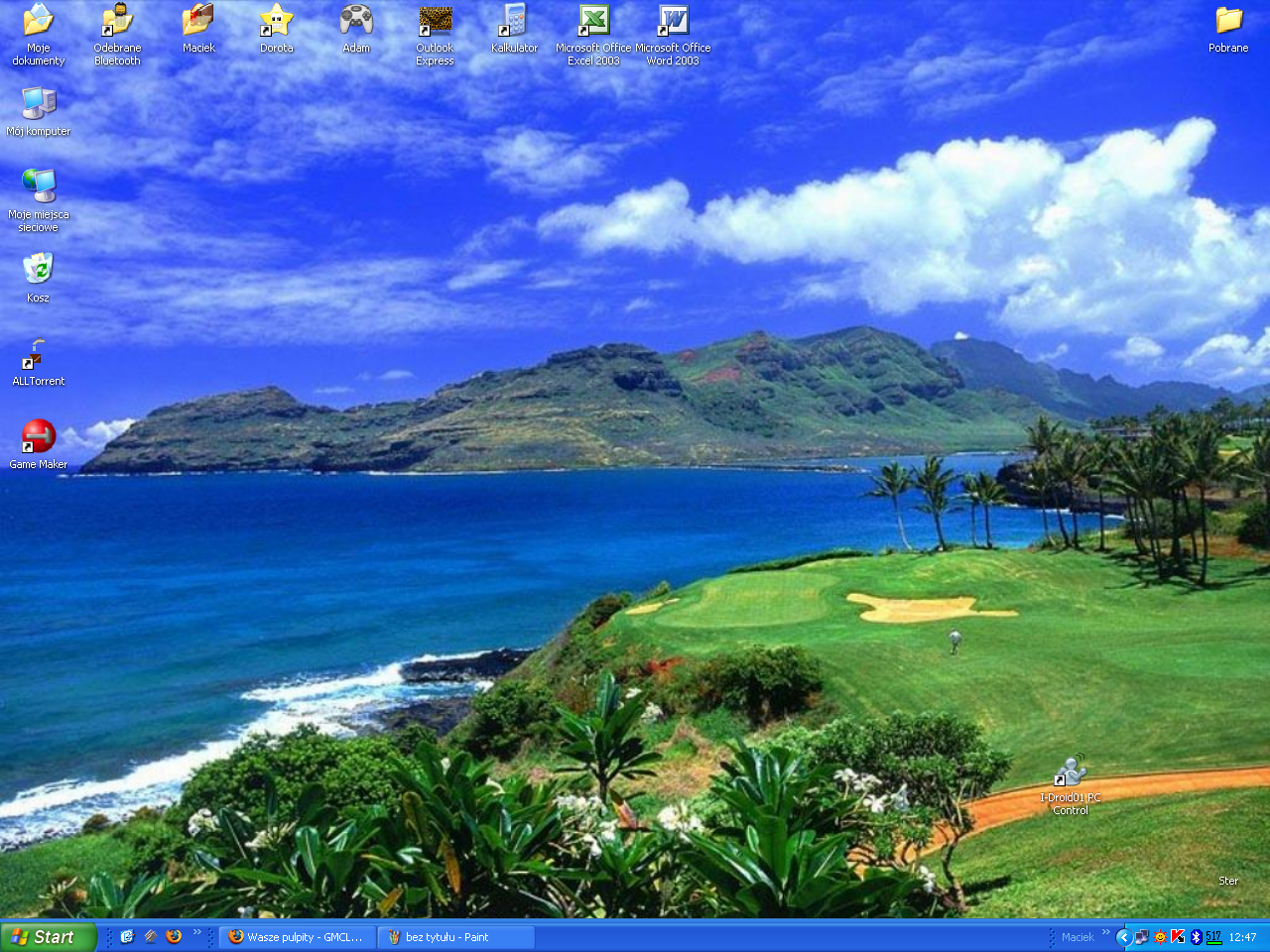Expand the Maciek toolbar chevron

(1105, 933)
